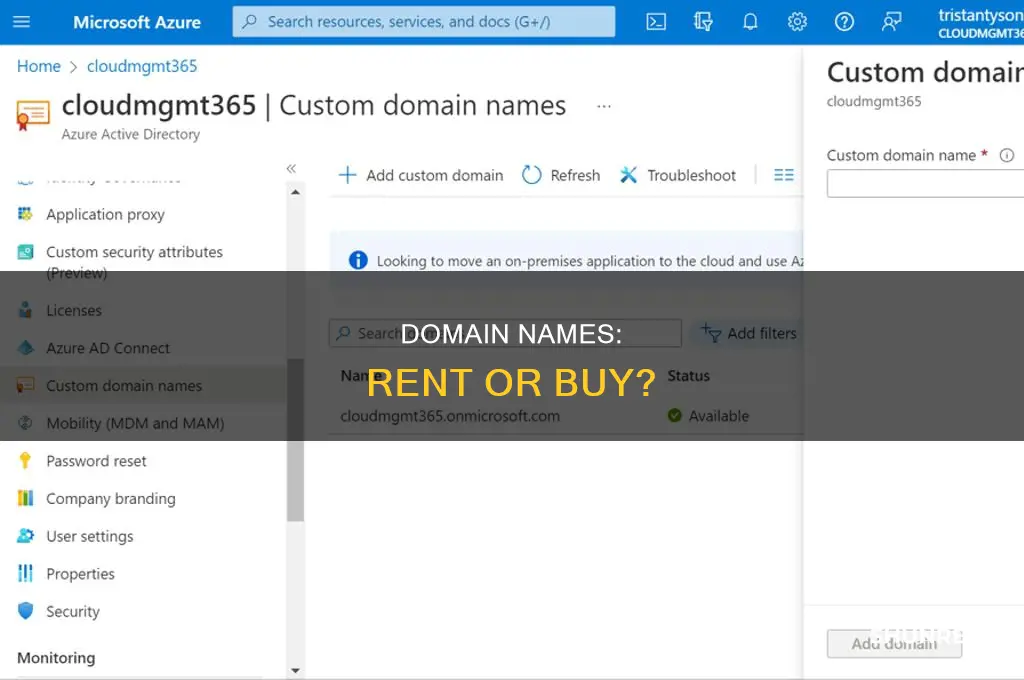
Task: Click sidebar scroll up arrow
Action: pos(295,192)
